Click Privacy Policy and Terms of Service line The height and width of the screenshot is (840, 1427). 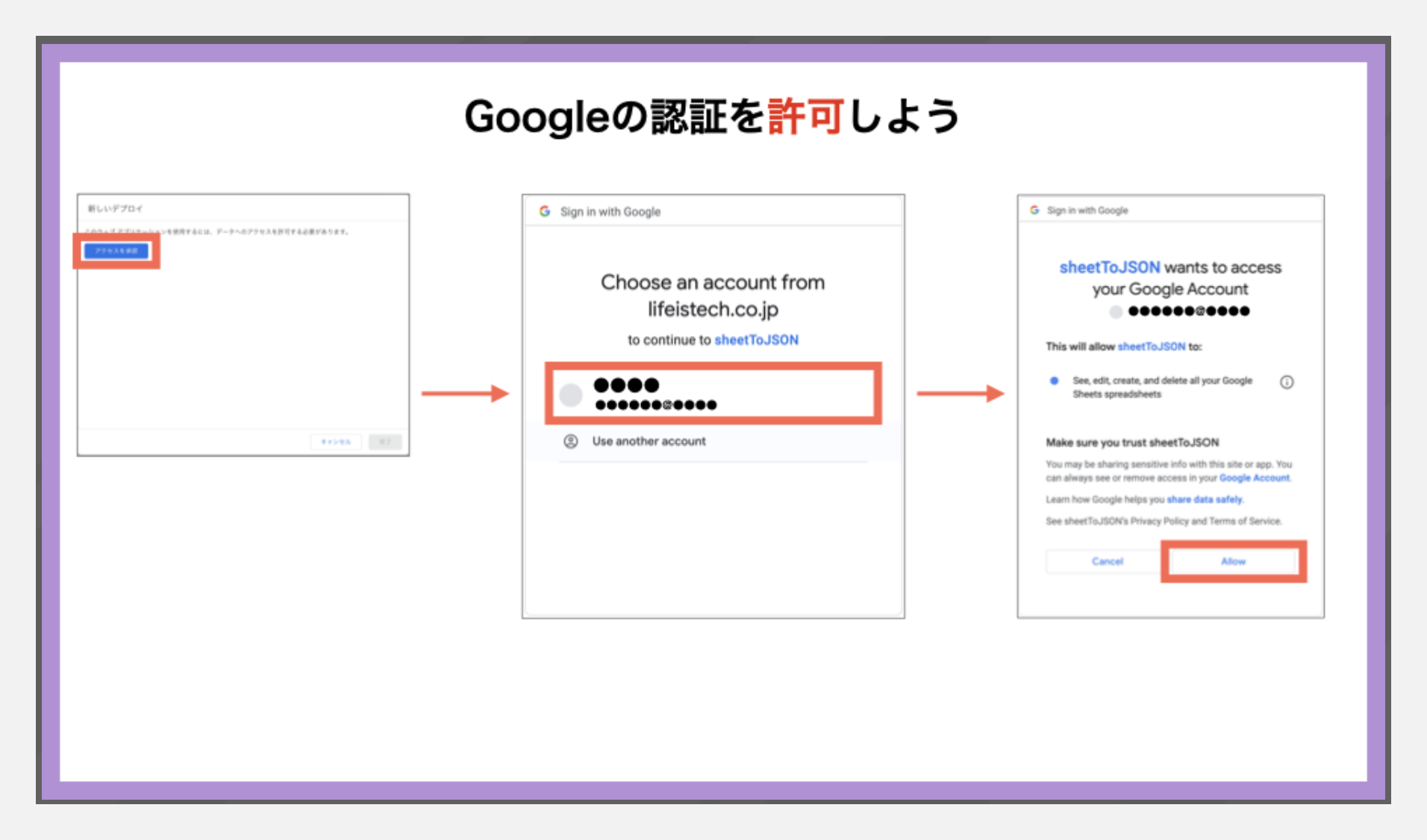[x=1164, y=521]
